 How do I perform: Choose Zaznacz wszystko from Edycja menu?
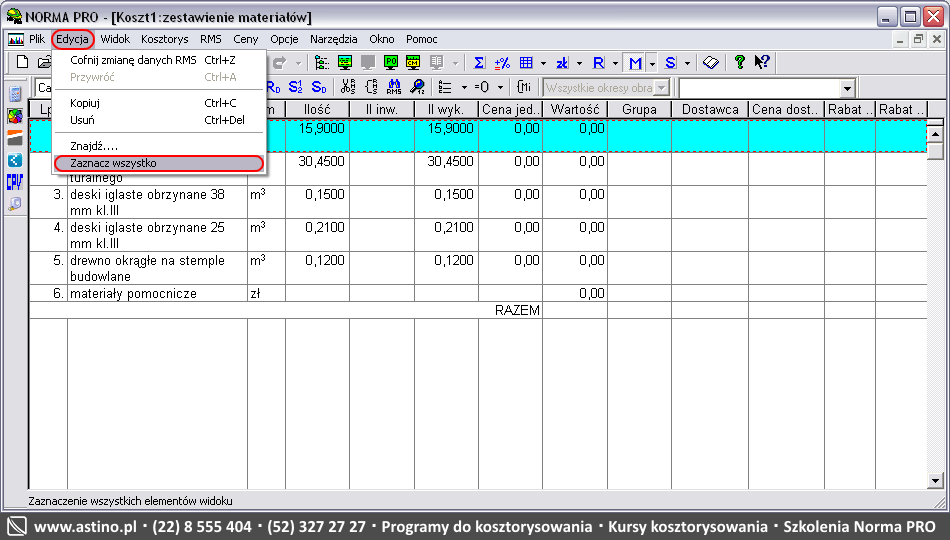click(159, 163)
